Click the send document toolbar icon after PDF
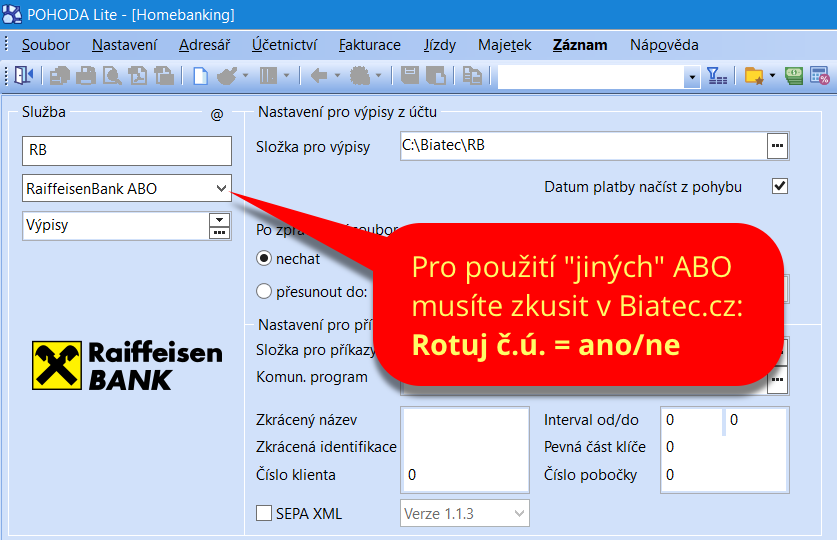The width and height of the screenshot is (837, 540). (x=164, y=76)
